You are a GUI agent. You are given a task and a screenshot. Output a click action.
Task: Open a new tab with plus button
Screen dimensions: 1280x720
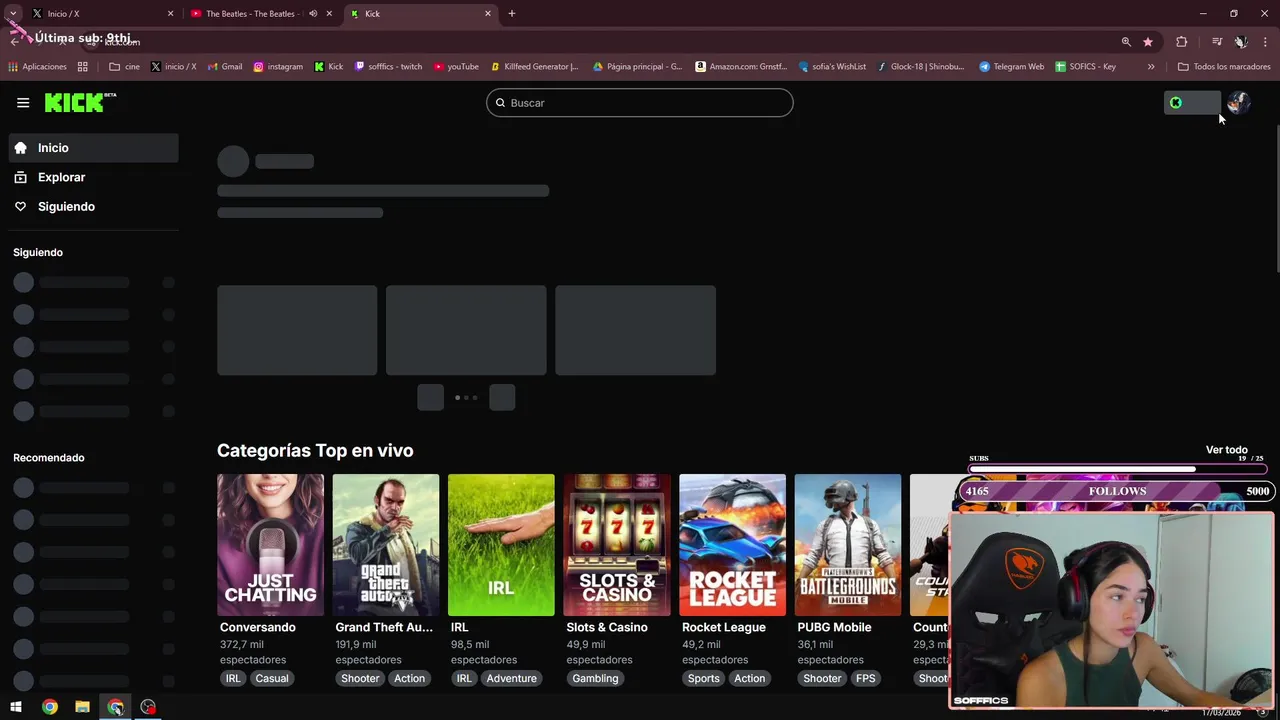point(512,14)
